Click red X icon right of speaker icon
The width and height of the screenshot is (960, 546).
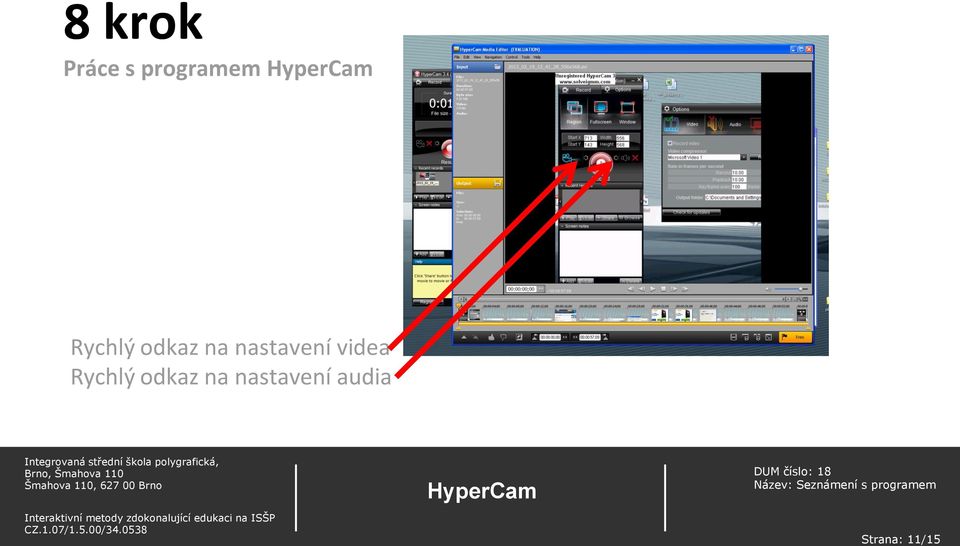pyautogui.click(x=636, y=158)
